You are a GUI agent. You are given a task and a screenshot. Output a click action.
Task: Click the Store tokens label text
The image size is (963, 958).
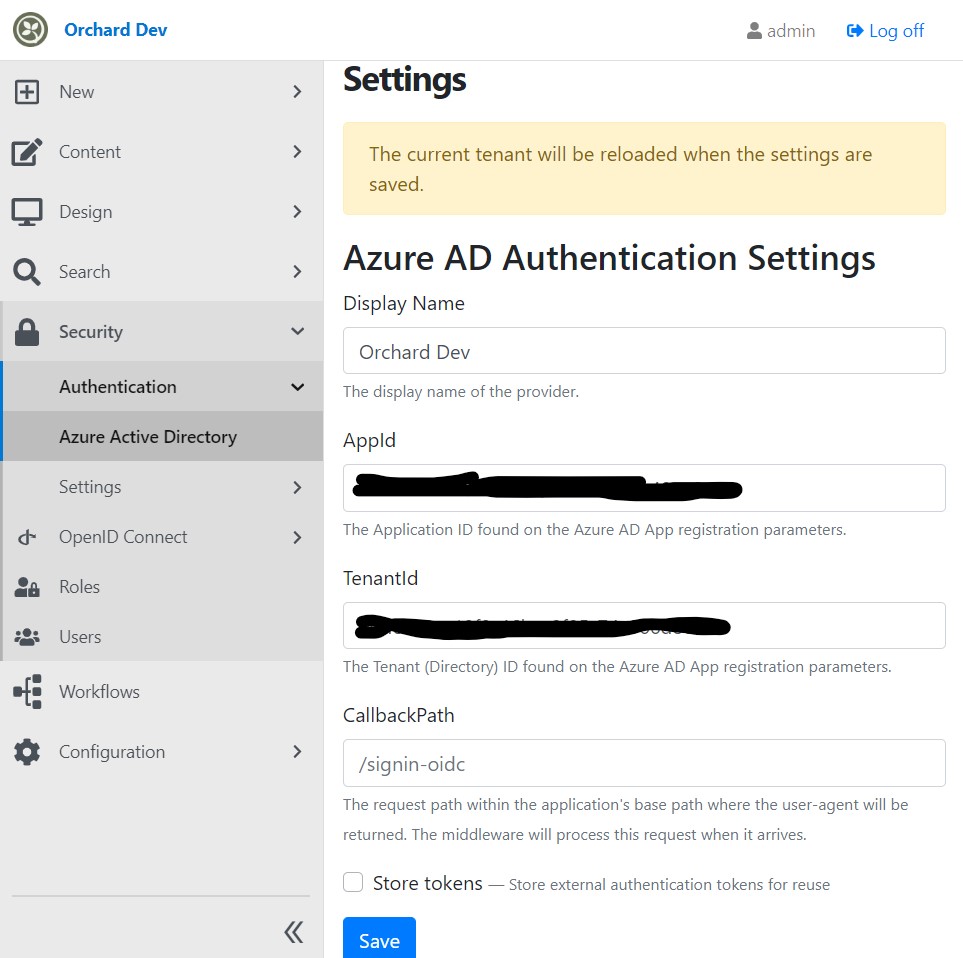427,883
